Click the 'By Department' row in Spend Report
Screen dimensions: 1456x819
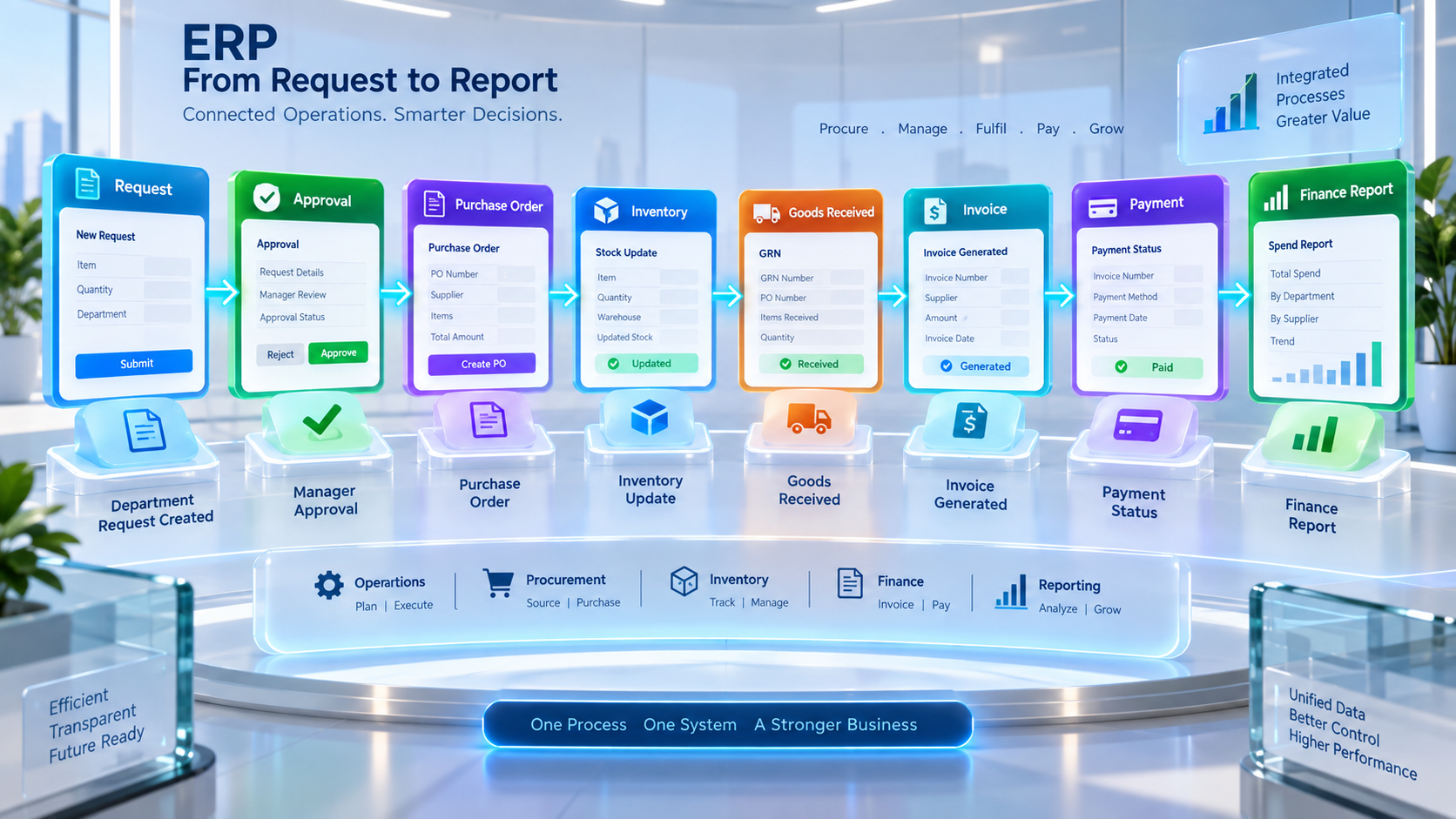(x=1325, y=296)
